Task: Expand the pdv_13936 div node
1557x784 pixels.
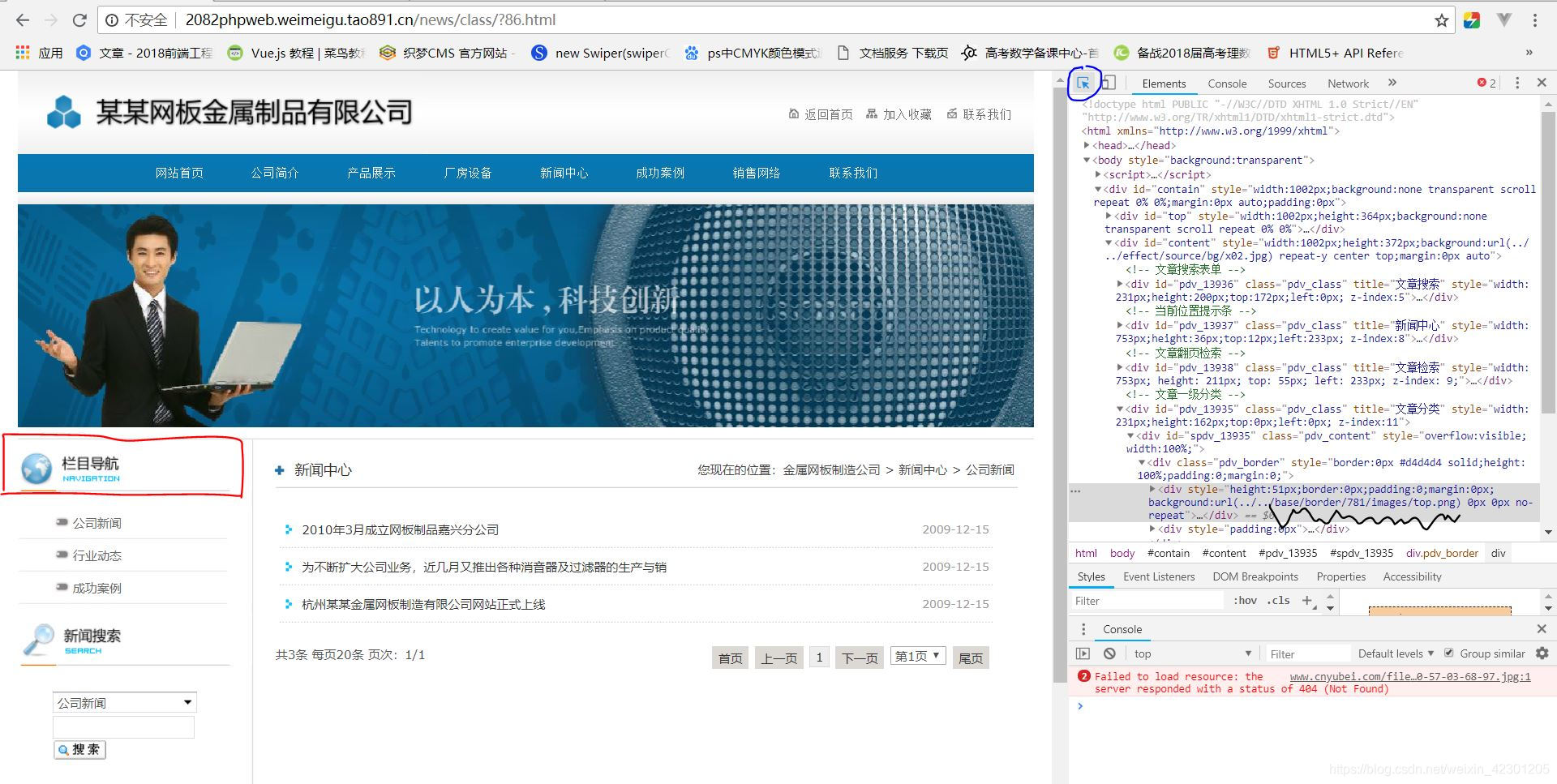Action: click(1120, 284)
